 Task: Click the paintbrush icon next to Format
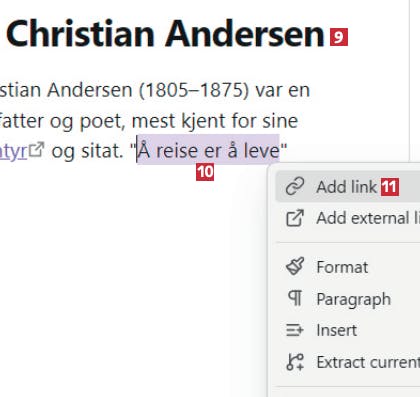click(295, 266)
